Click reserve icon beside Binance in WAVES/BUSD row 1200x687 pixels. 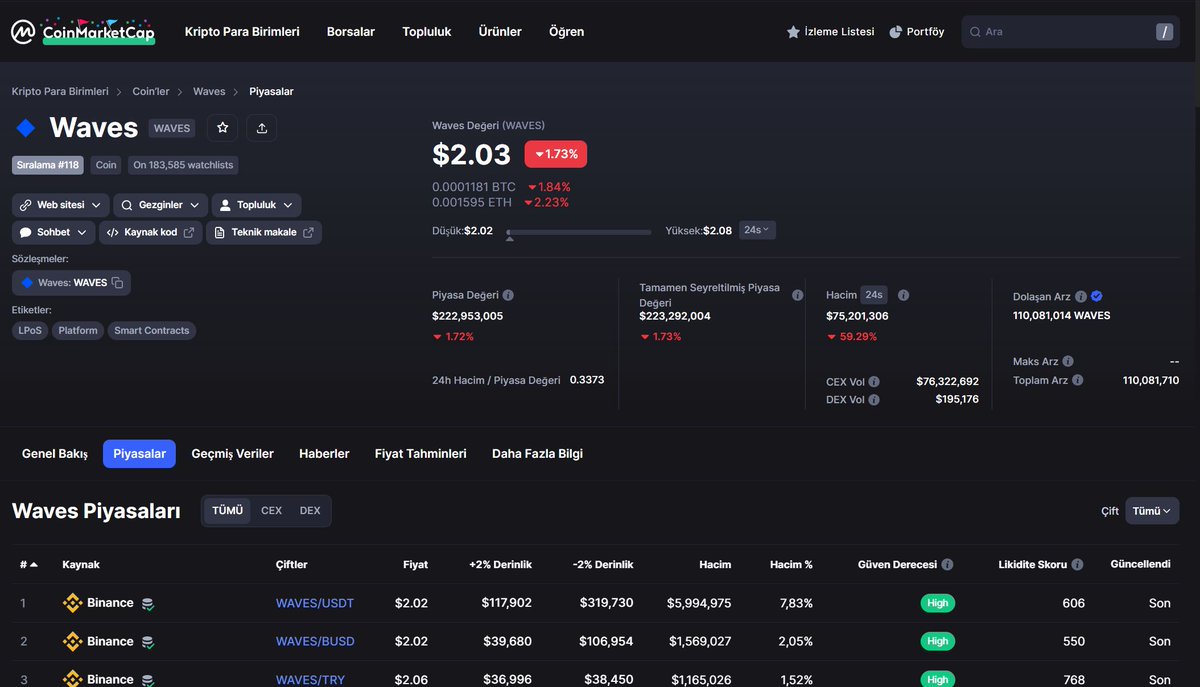(x=147, y=642)
